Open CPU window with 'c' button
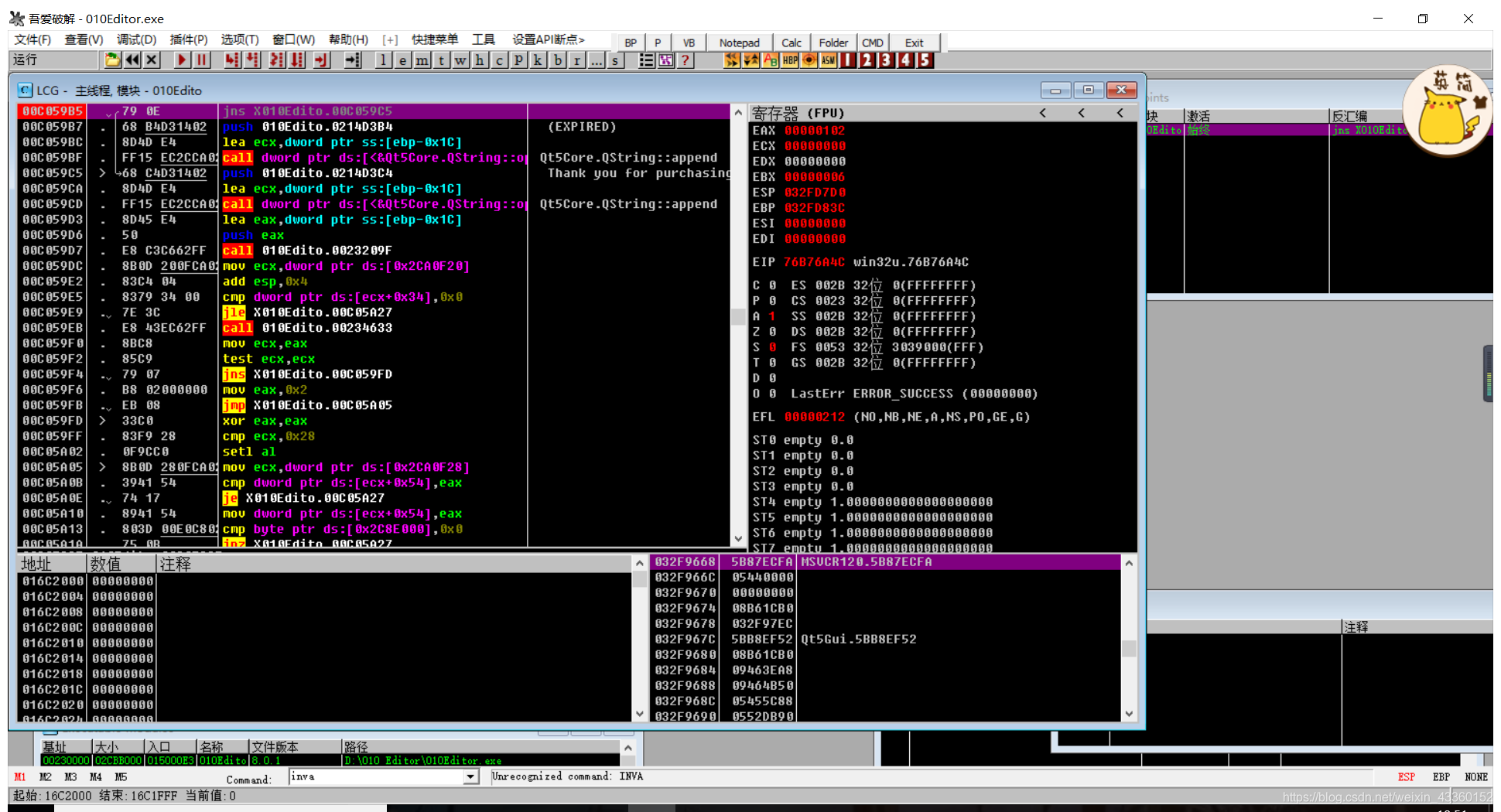Viewport: 1501px width, 812px height. coord(500,60)
